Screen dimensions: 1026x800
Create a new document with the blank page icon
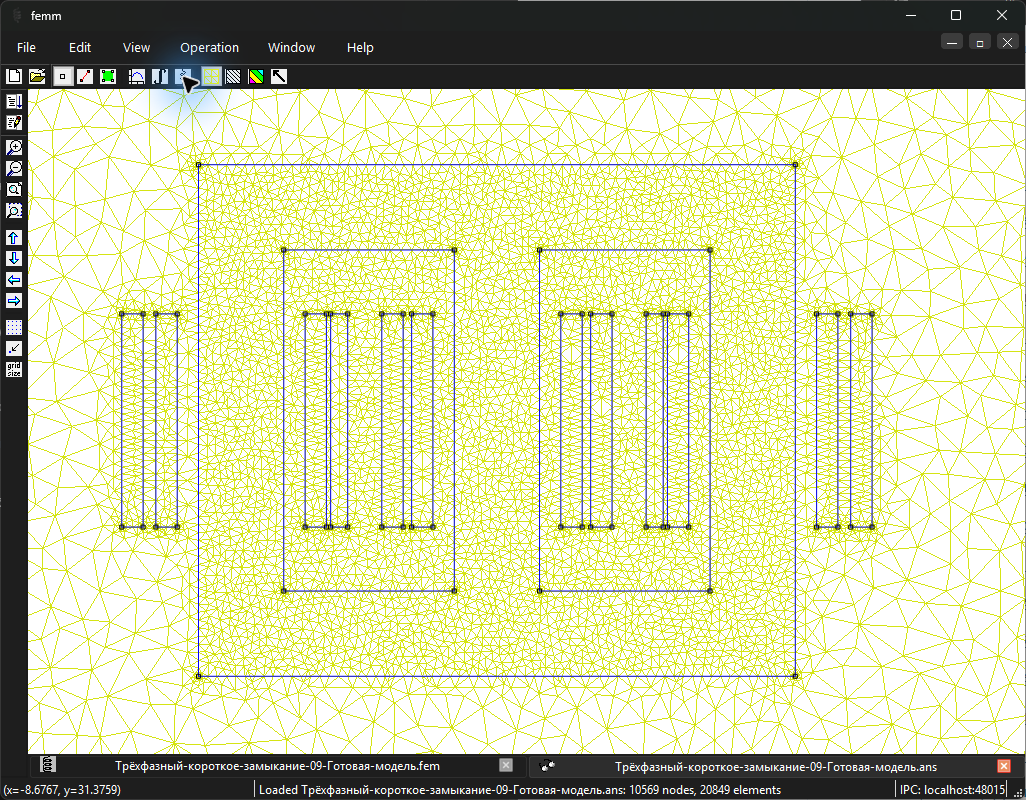[x=14, y=77]
